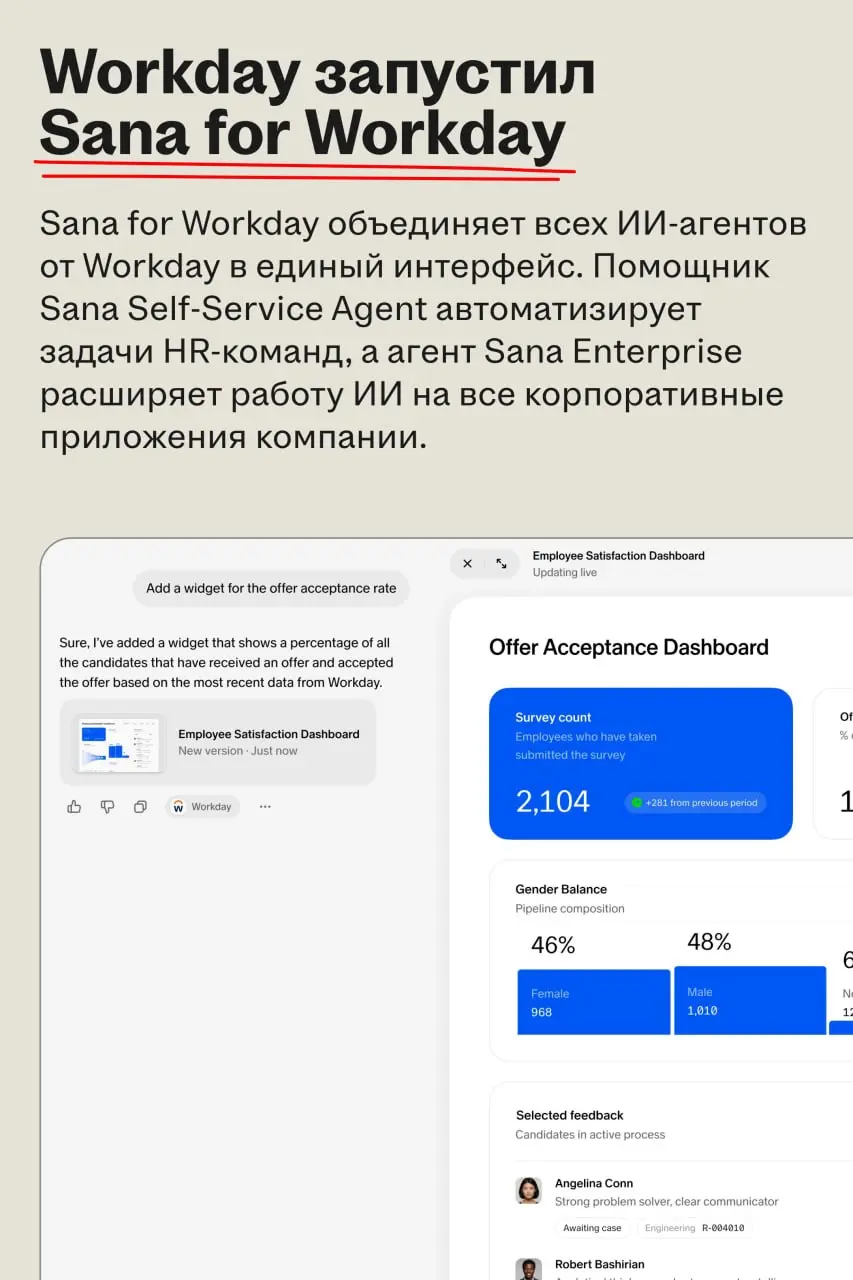This screenshot has width=853, height=1280.
Task: Select the 'Workday' source chip under the response
Action: tap(202, 806)
